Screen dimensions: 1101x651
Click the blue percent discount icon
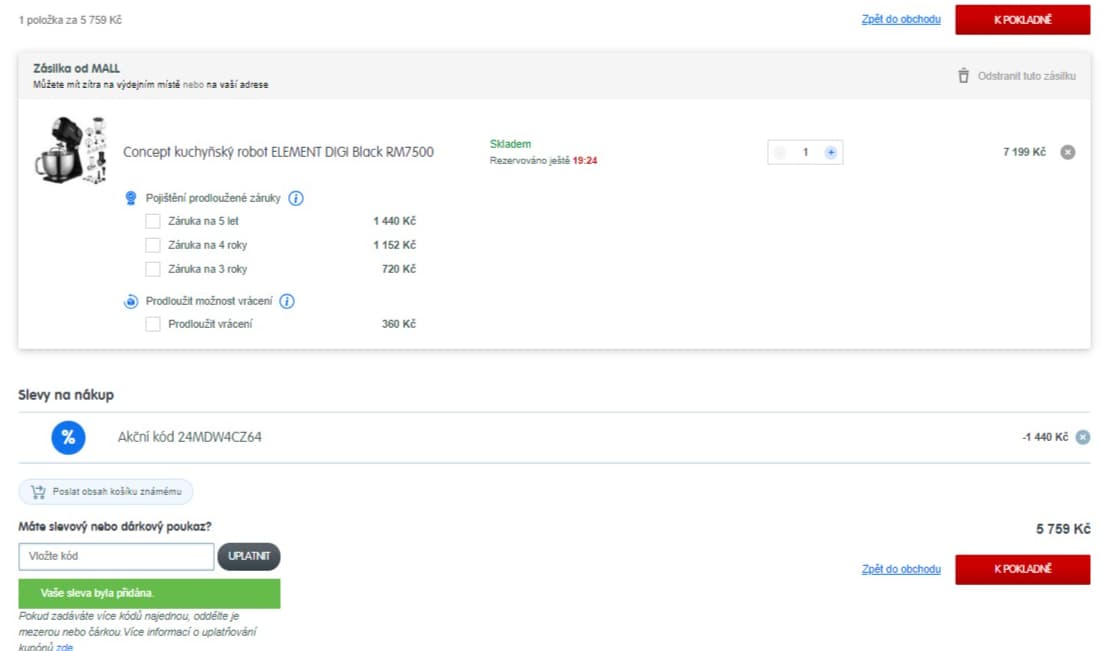click(68, 438)
